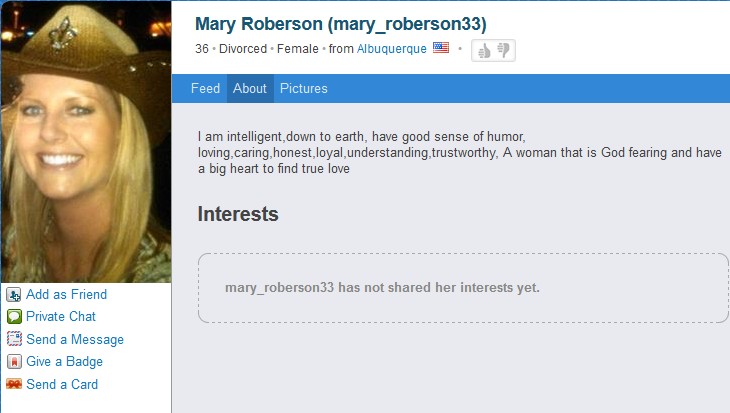The image size is (730, 413).
Task: Click the profile photo thumbnail
Action: [86, 142]
